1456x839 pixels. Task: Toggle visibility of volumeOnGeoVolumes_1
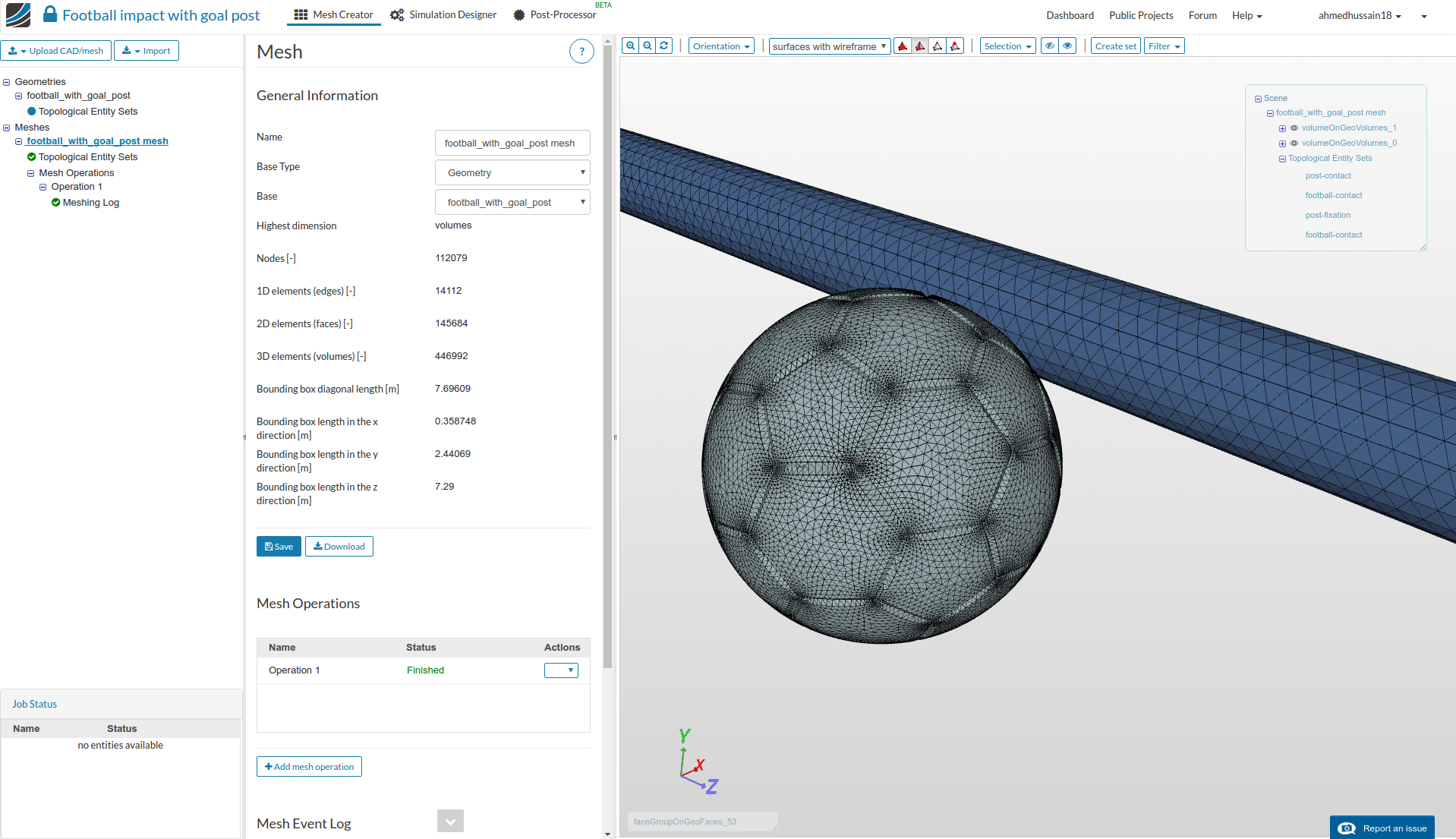click(1294, 128)
